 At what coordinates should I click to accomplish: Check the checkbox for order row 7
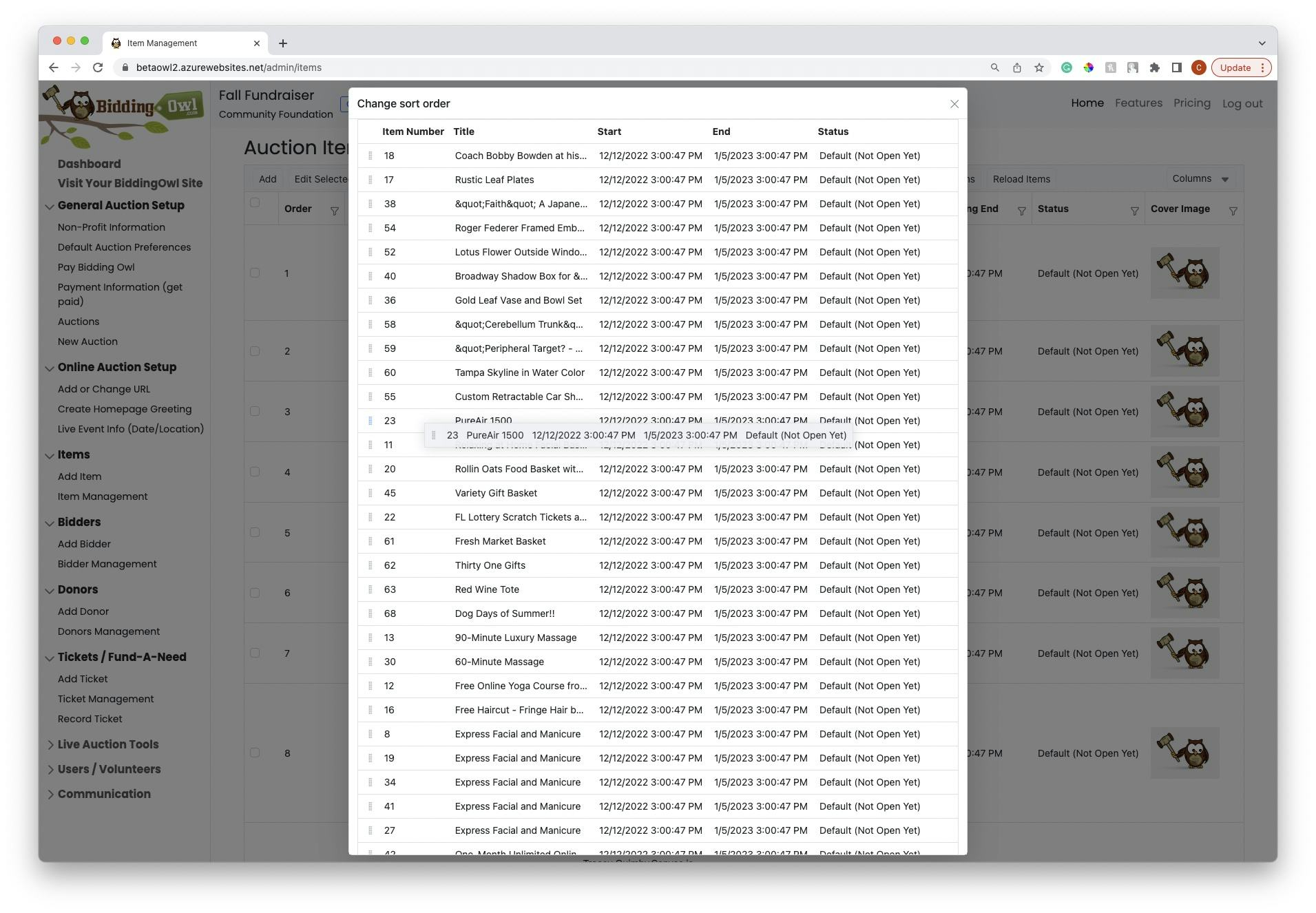point(255,653)
